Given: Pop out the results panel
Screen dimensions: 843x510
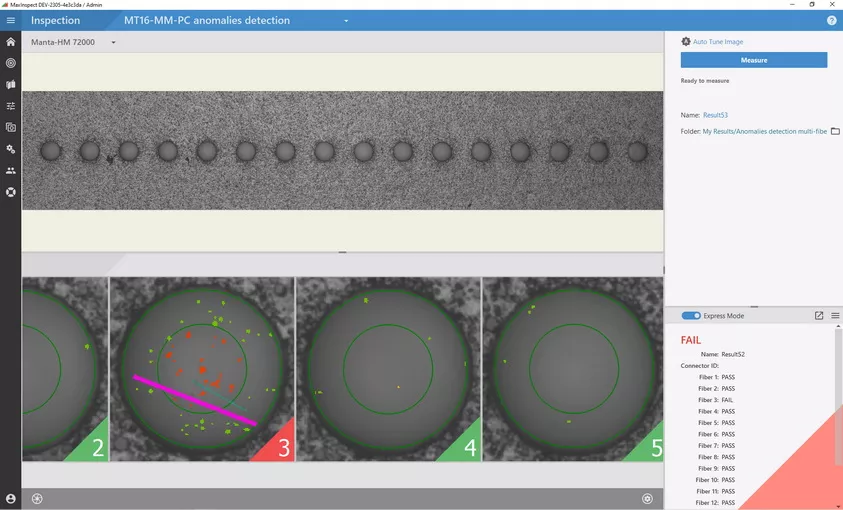Looking at the screenshot, I should [819, 316].
